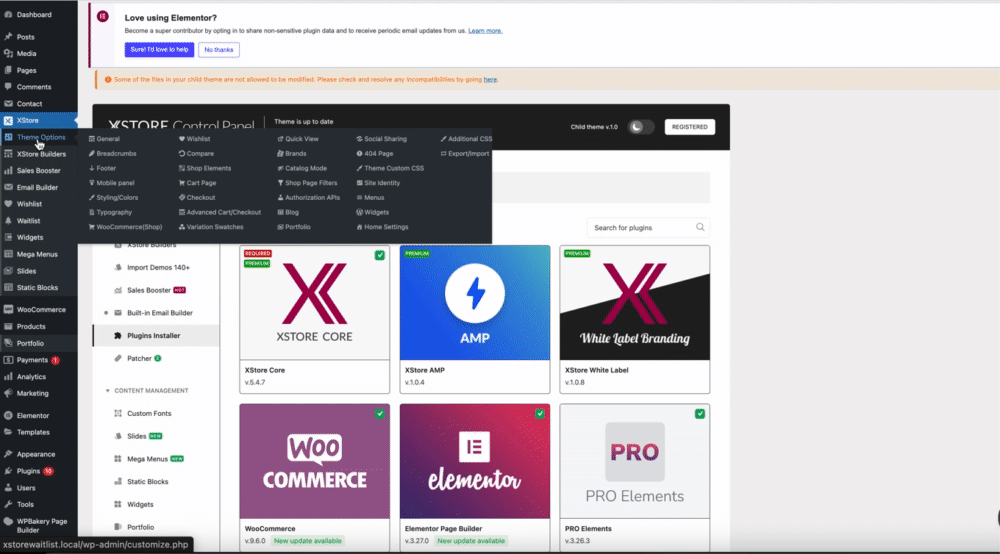This screenshot has width=1000, height=554.
Task: Click the Contact envelope icon
Action: pyautogui.click(x=8, y=103)
